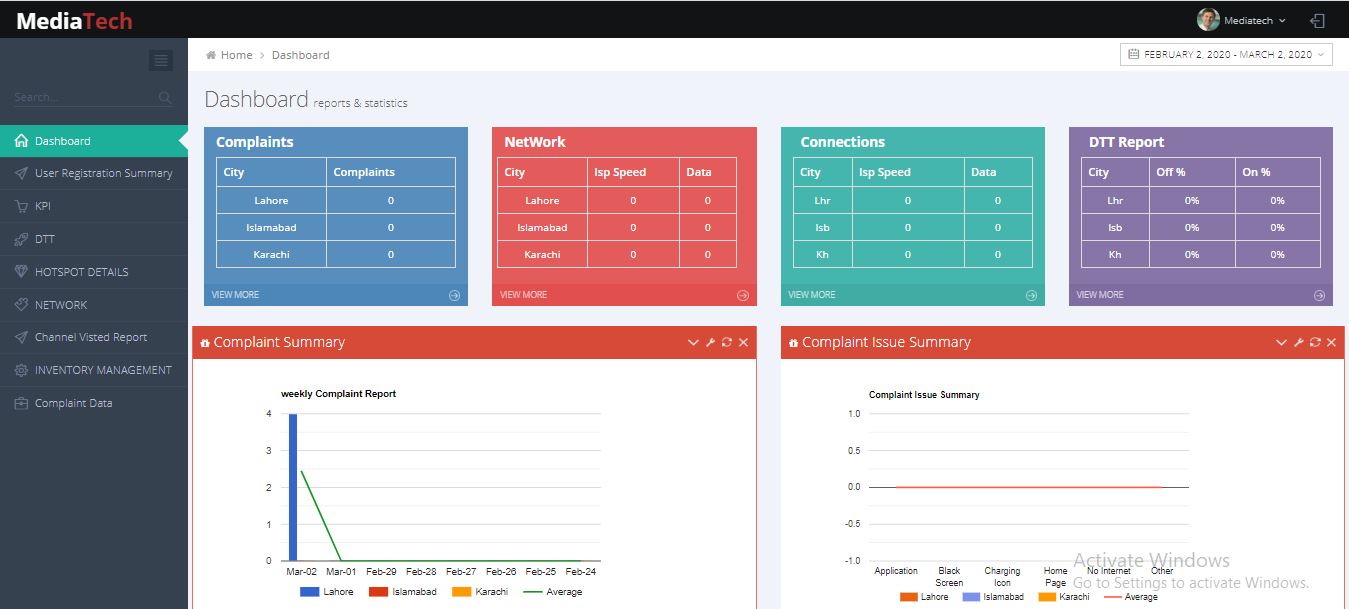Collapse the Complaint Issue Summary panel

pos(1281,343)
